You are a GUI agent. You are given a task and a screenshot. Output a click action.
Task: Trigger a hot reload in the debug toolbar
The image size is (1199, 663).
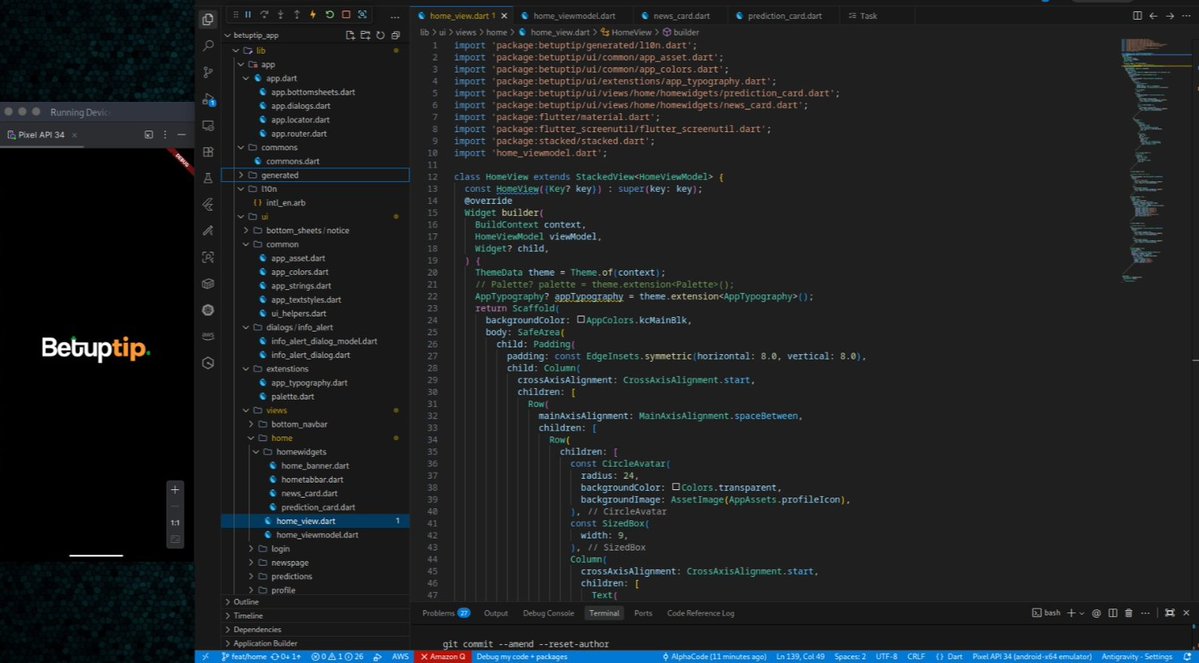click(x=313, y=14)
